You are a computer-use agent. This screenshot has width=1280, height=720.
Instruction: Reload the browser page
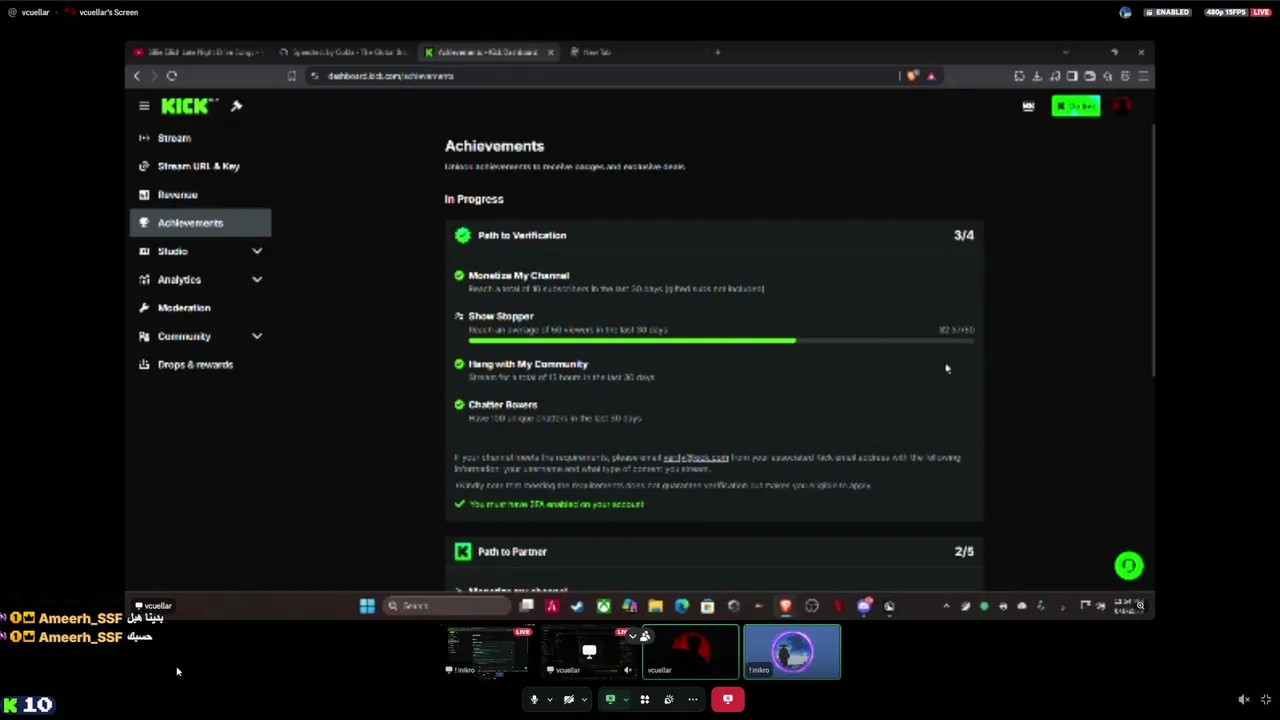(x=172, y=76)
